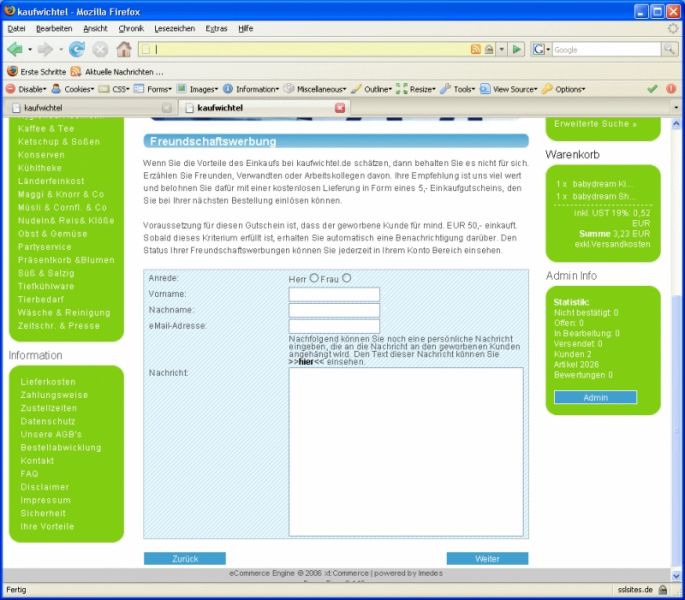This screenshot has width=685, height=600.
Task: Open the Chronik menu
Action: click(x=131, y=28)
